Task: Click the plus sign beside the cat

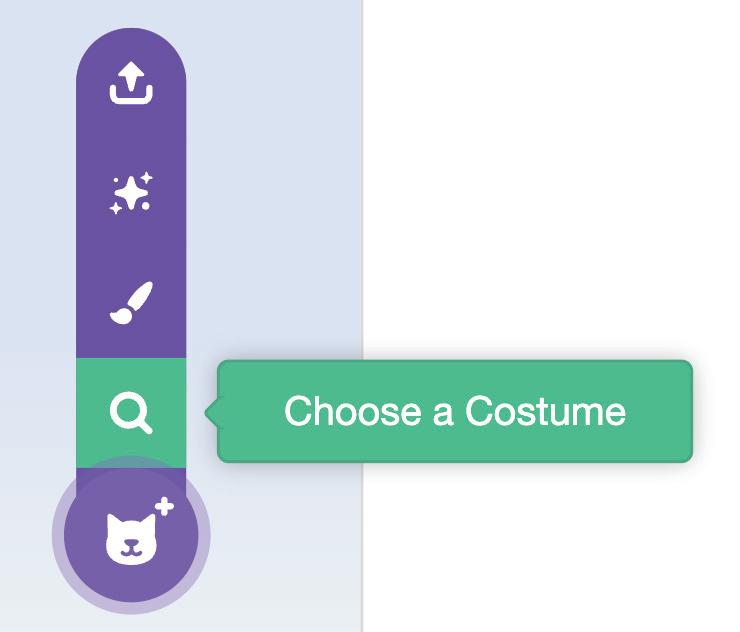Action: pos(164,508)
